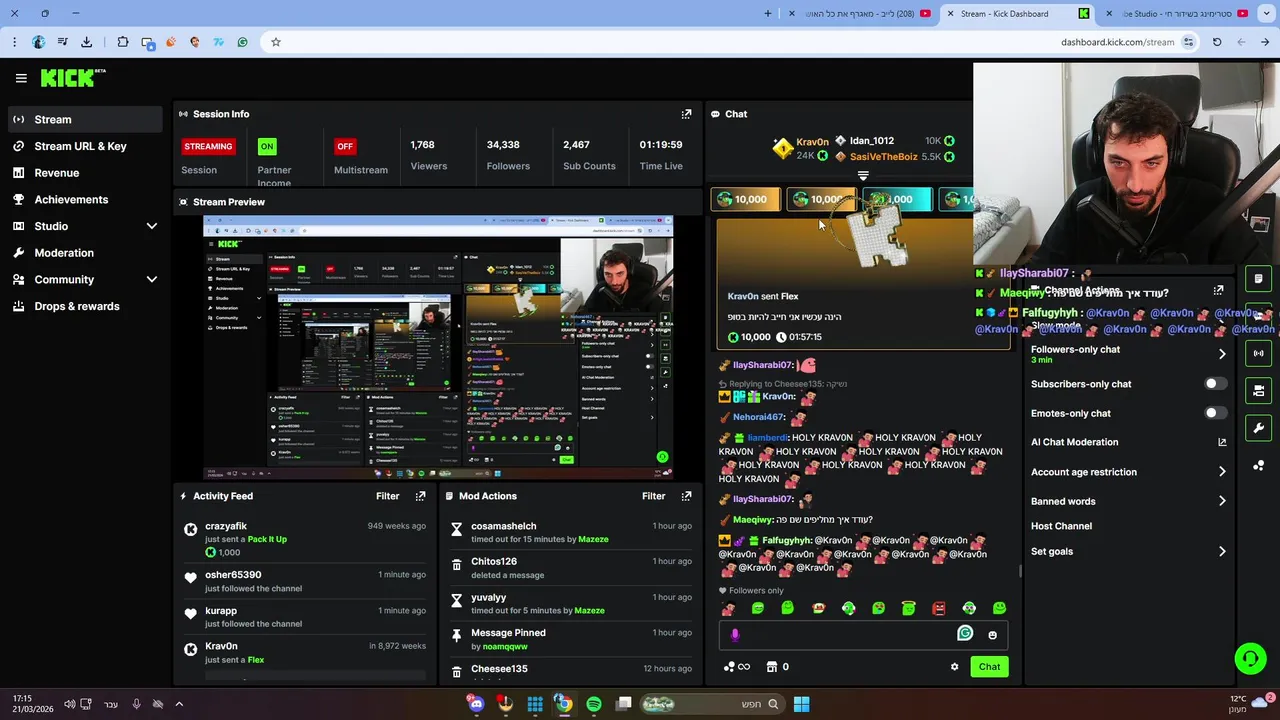
Task: Open Windows Start menu
Action: pos(801,704)
